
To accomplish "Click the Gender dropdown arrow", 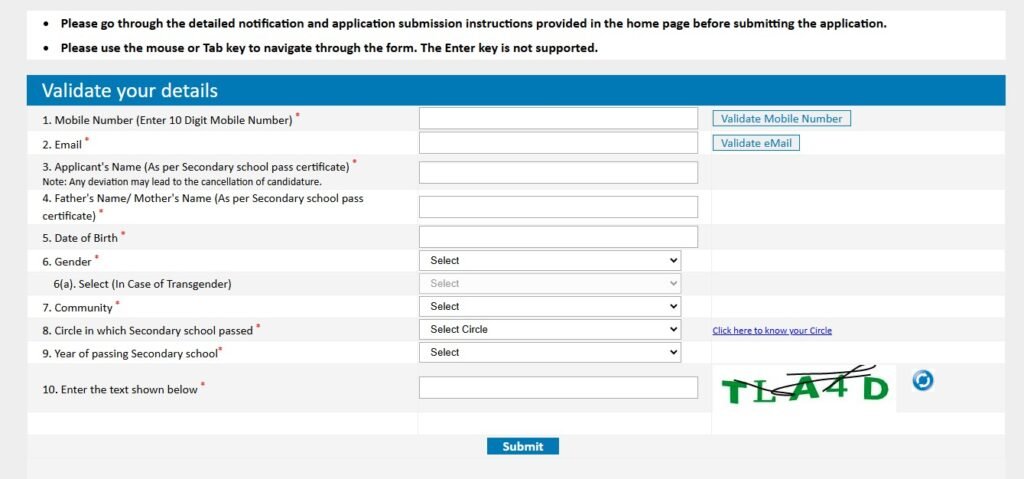I will (674, 260).
